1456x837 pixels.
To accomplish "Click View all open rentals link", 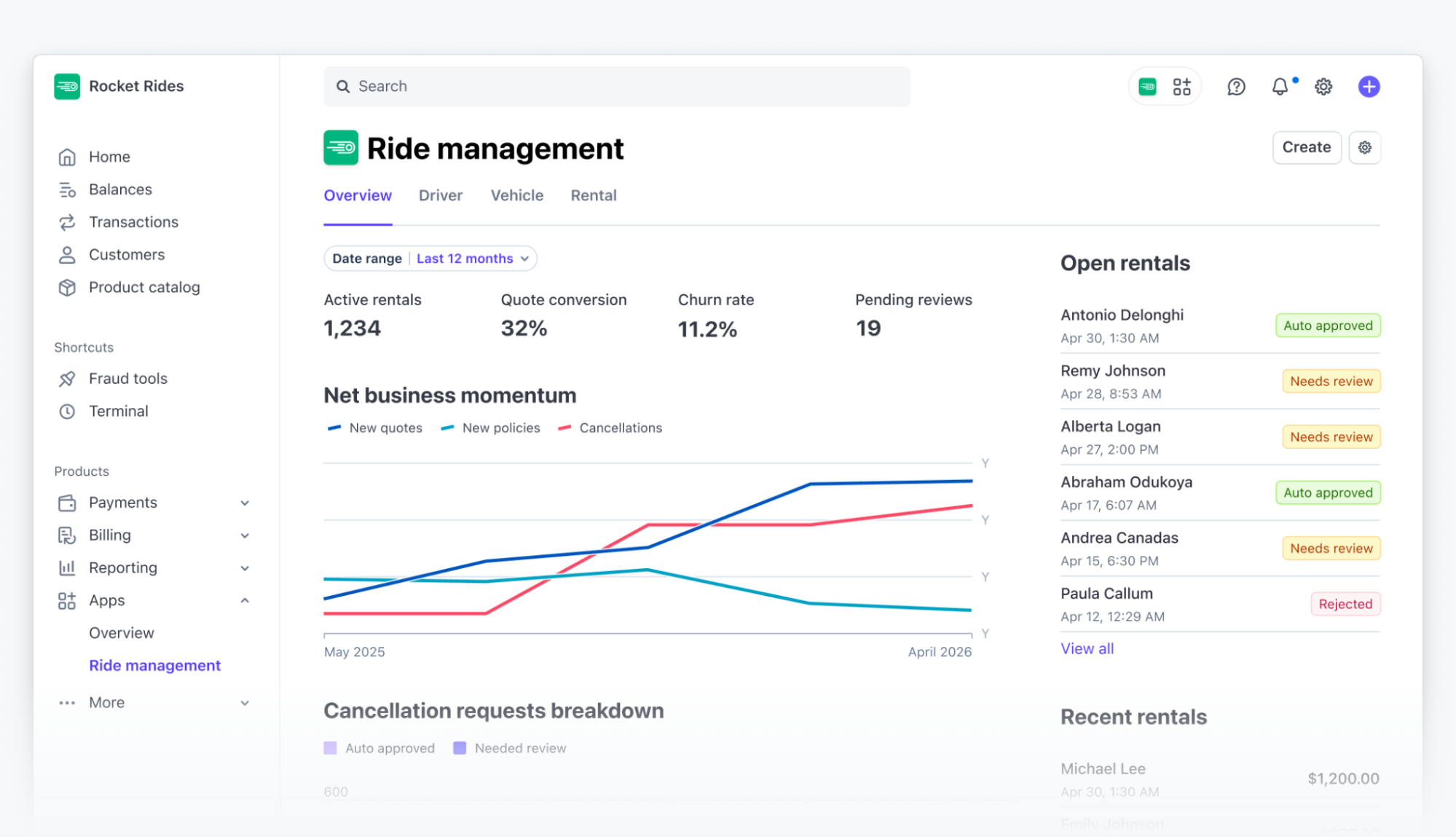I will pyautogui.click(x=1087, y=648).
